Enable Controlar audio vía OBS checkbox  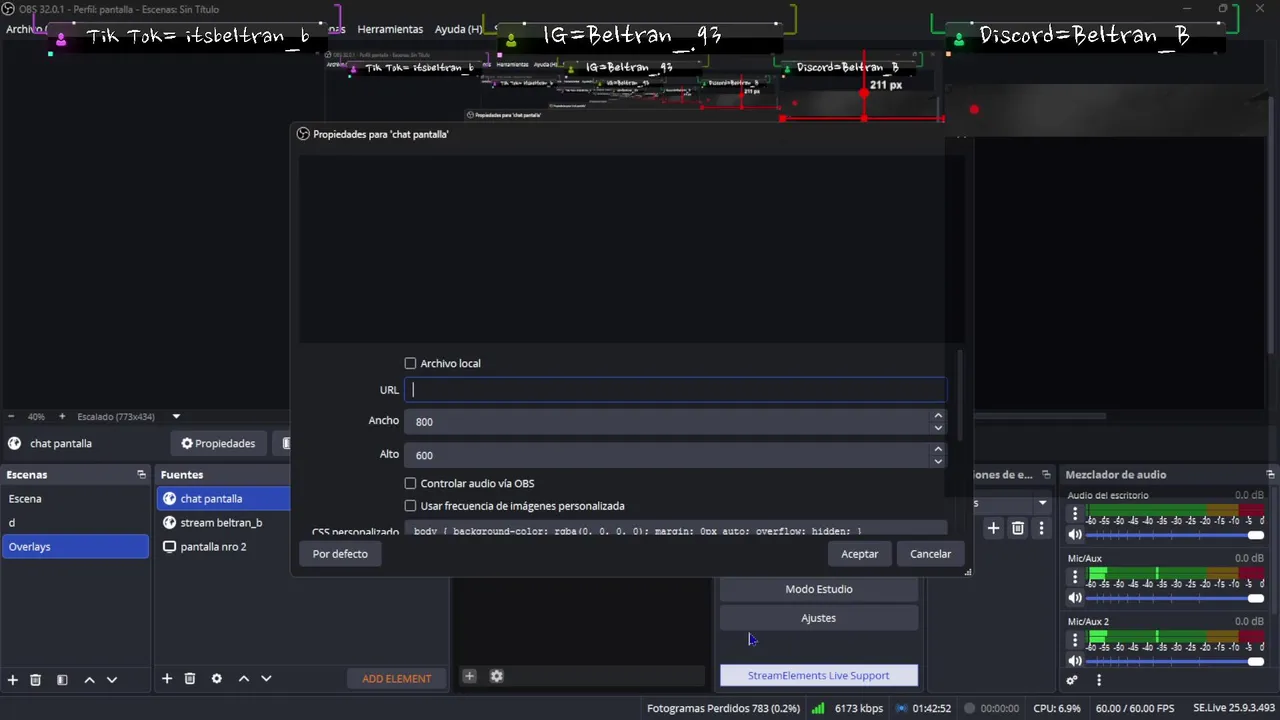pyautogui.click(x=410, y=483)
